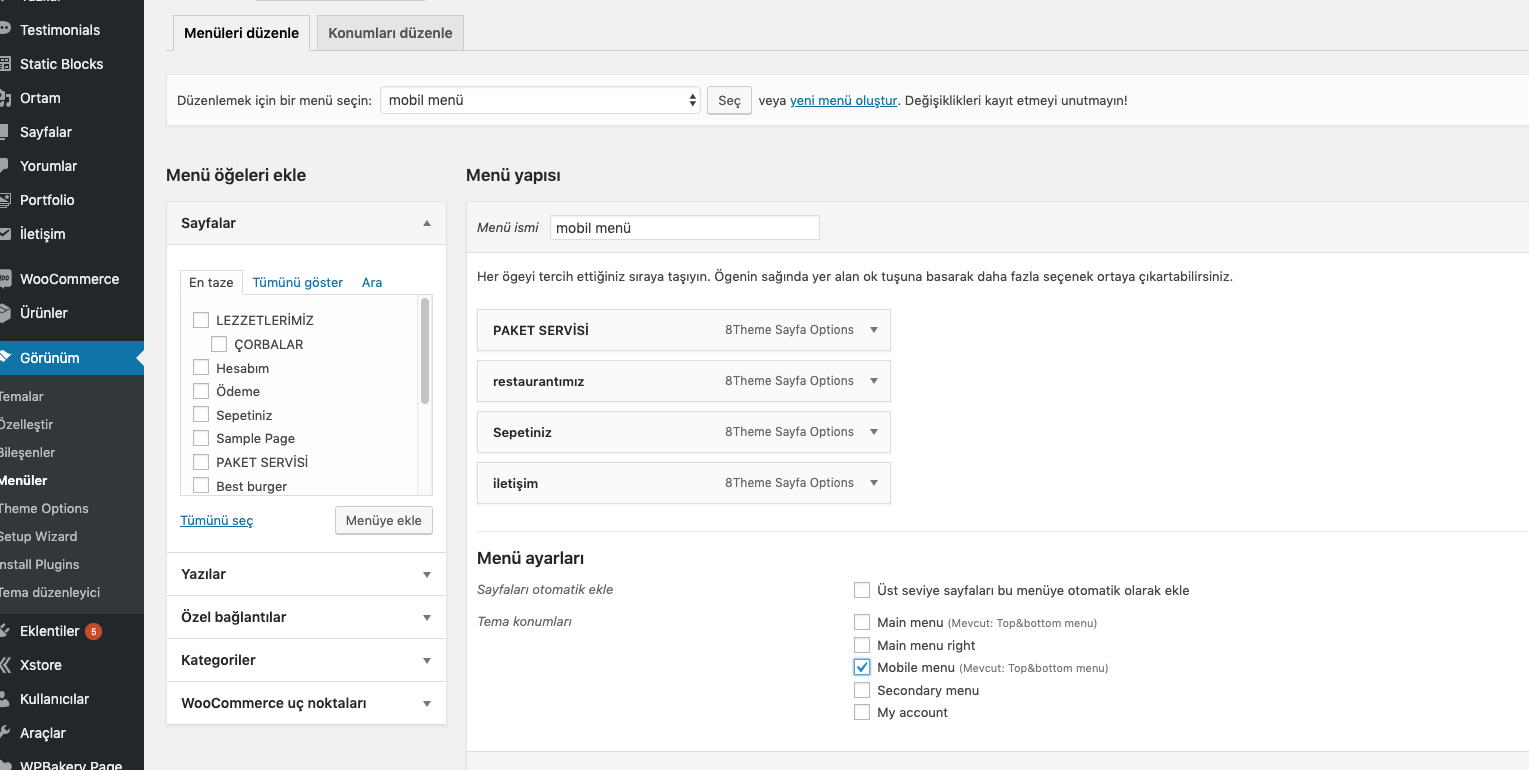This screenshot has width=1529, height=770.
Task: Click the Araçlar wrench icon
Action: pos(5,733)
